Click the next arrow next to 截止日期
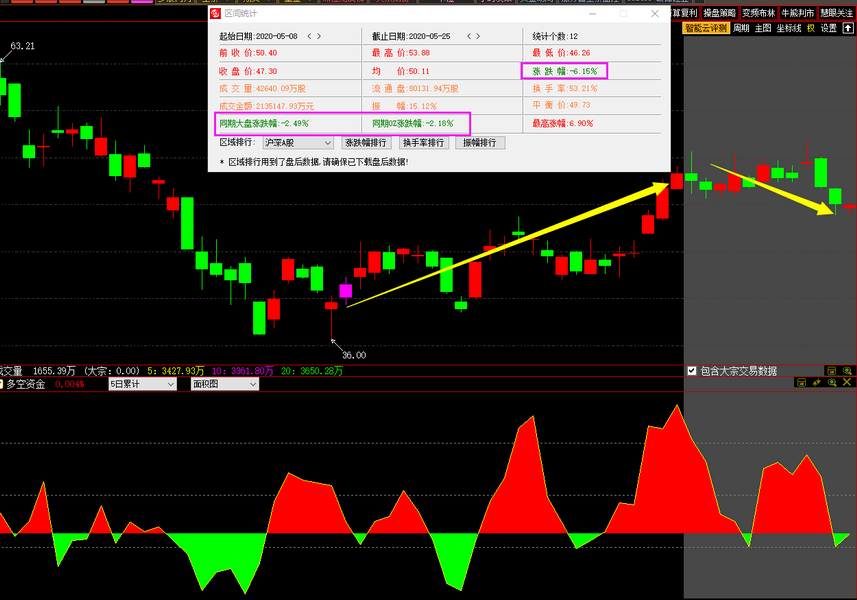Image resolution: width=857 pixels, height=600 pixels. coord(478,35)
